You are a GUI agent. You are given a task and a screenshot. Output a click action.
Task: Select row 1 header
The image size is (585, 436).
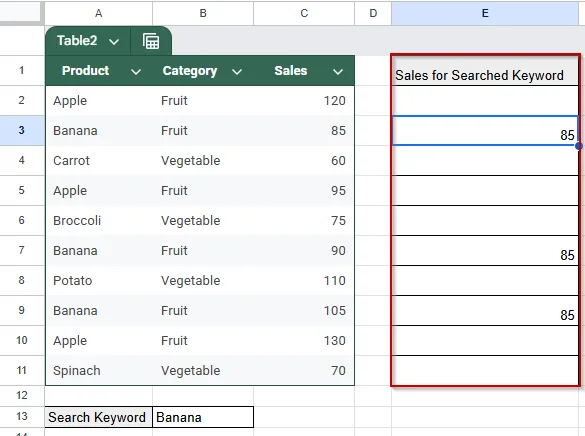[x=22, y=70]
